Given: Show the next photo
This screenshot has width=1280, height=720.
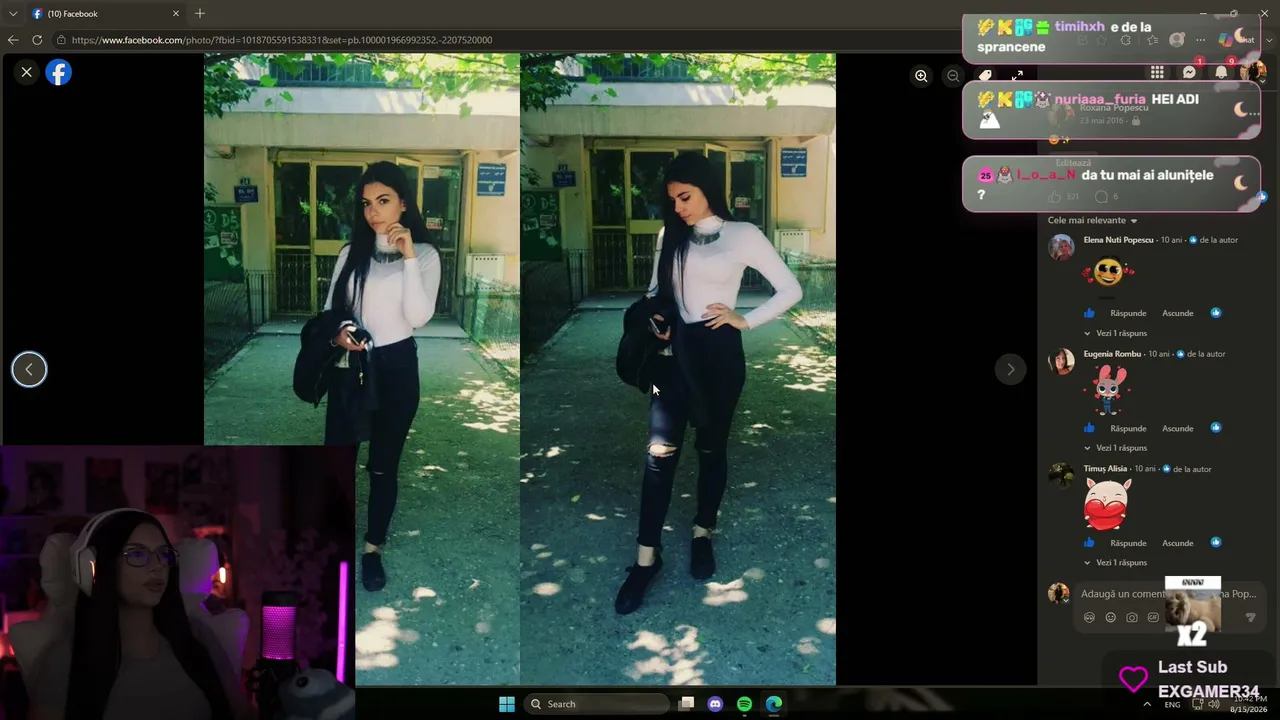Looking at the screenshot, I should [x=1010, y=370].
